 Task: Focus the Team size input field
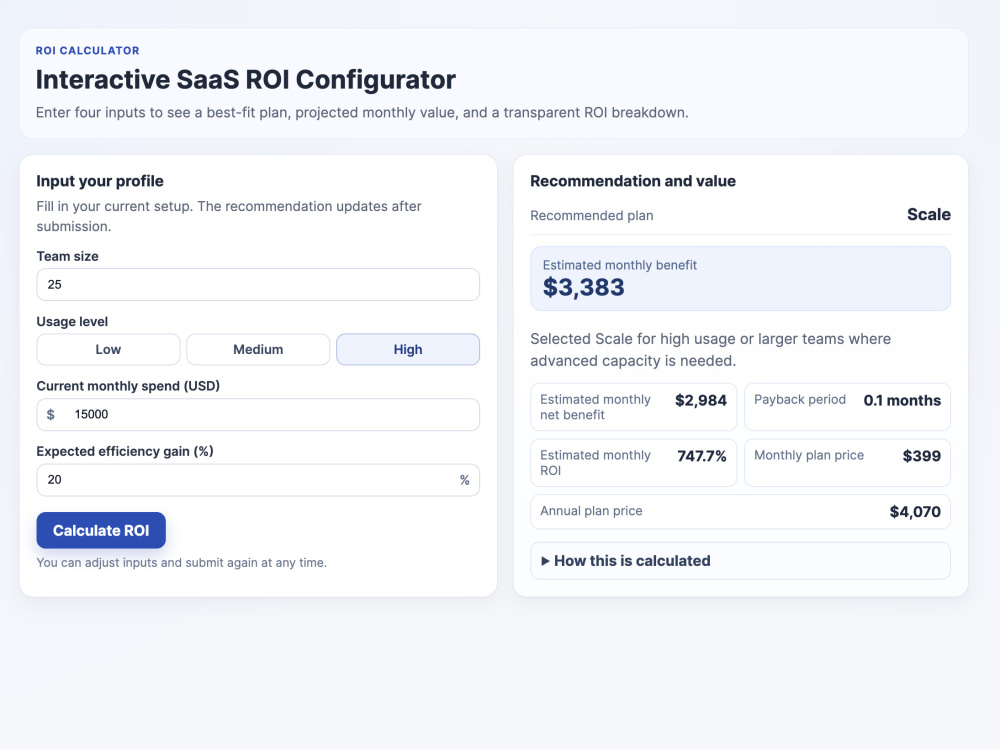click(258, 284)
